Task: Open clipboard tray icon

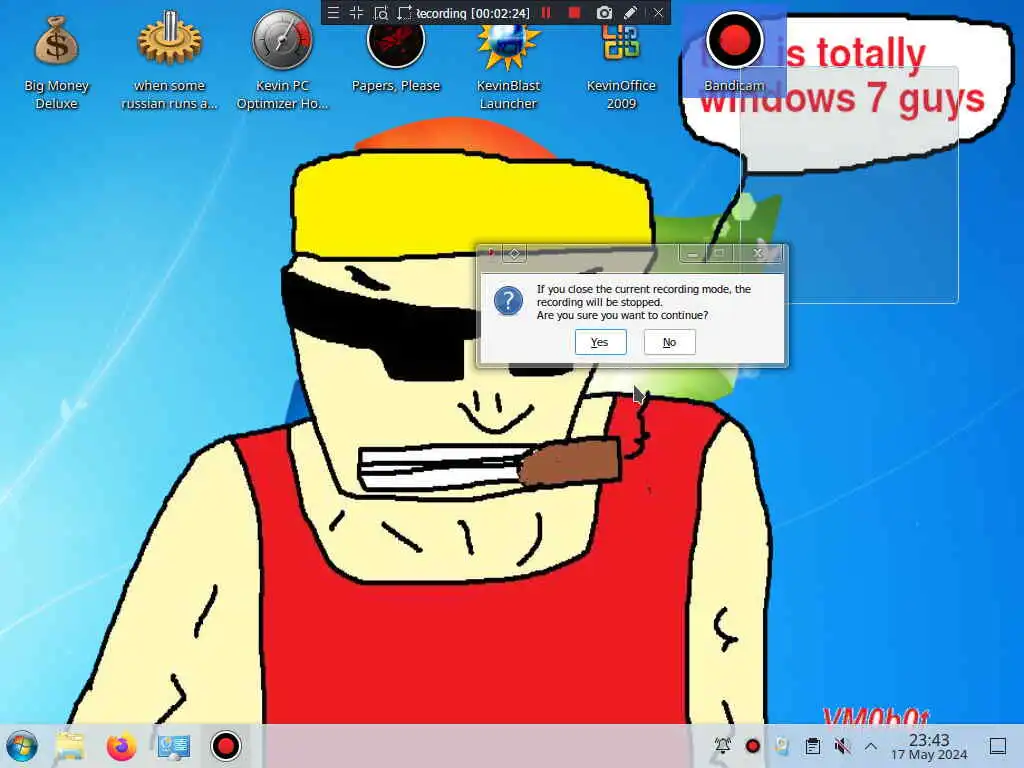Action: pos(812,746)
